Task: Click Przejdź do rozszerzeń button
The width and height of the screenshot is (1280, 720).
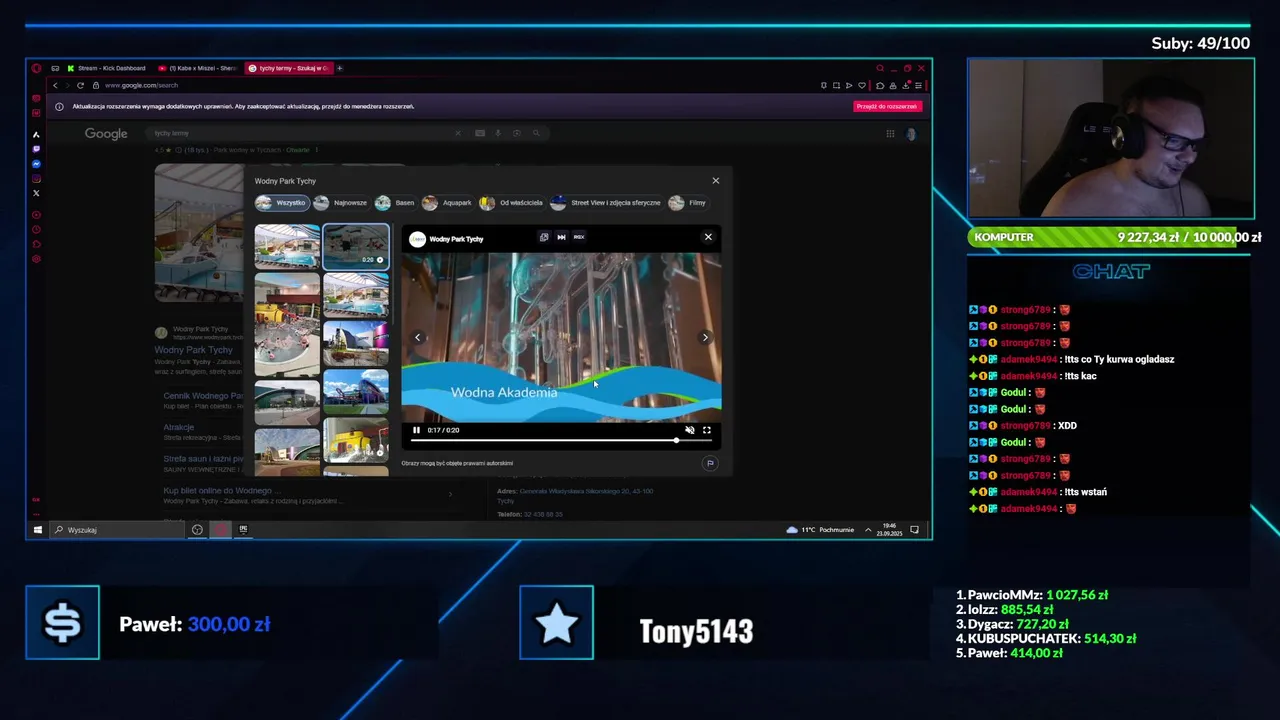Action: pyautogui.click(x=887, y=106)
